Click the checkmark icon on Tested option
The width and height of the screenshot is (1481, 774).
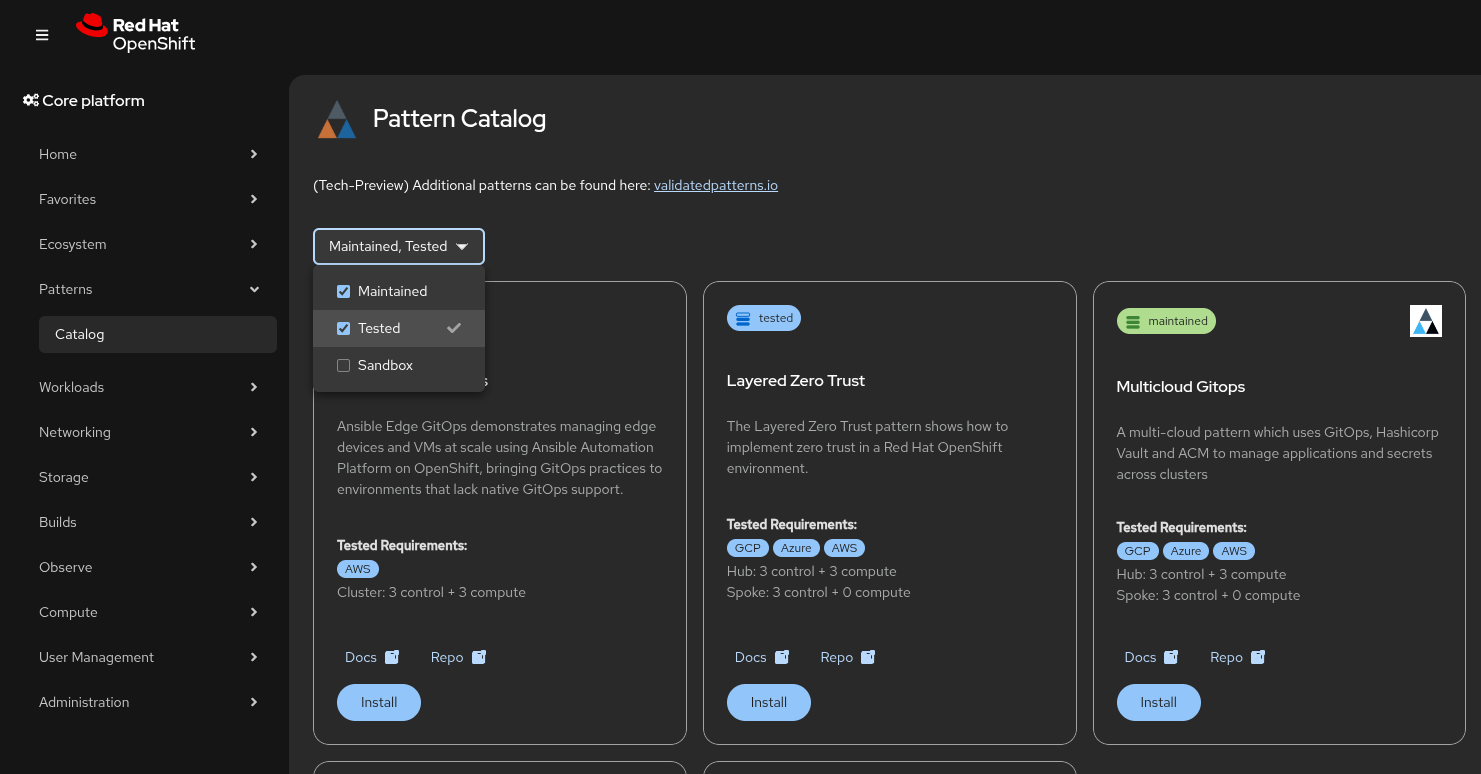coord(454,328)
